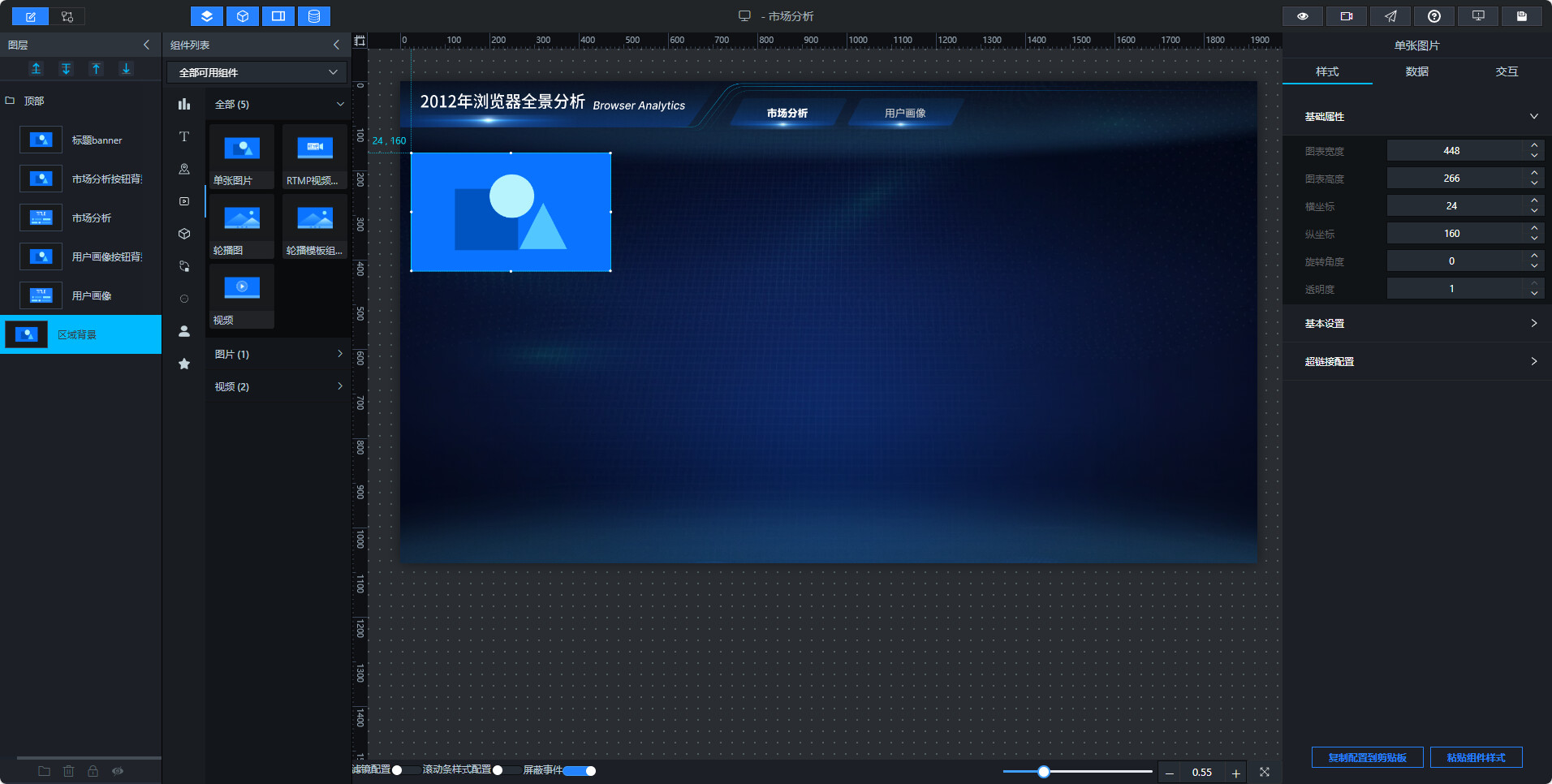Screen dimensions: 1552x784
Task: Expand the 基本设置 section
Action: 1417,323
